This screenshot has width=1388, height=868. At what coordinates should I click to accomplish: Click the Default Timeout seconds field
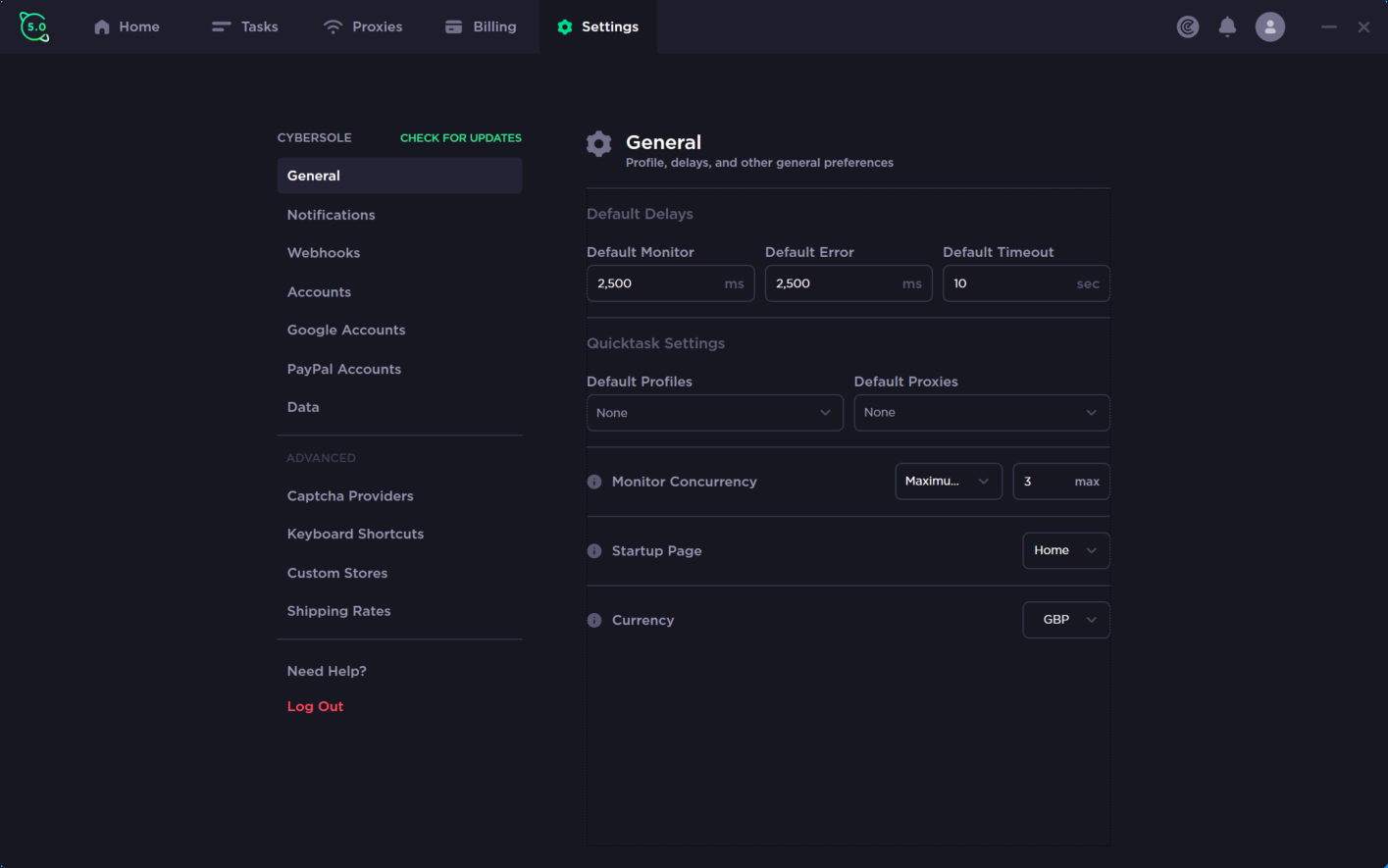pos(1026,283)
